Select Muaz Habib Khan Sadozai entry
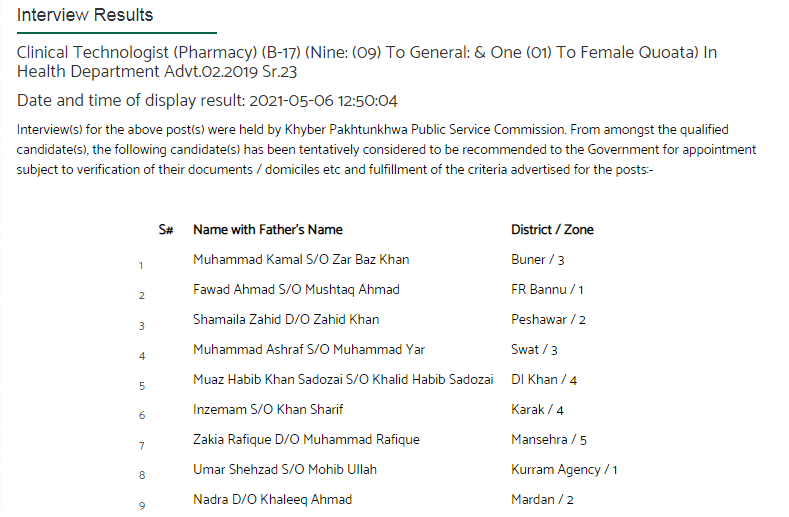This screenshot has width=789, height=517. 343,380
